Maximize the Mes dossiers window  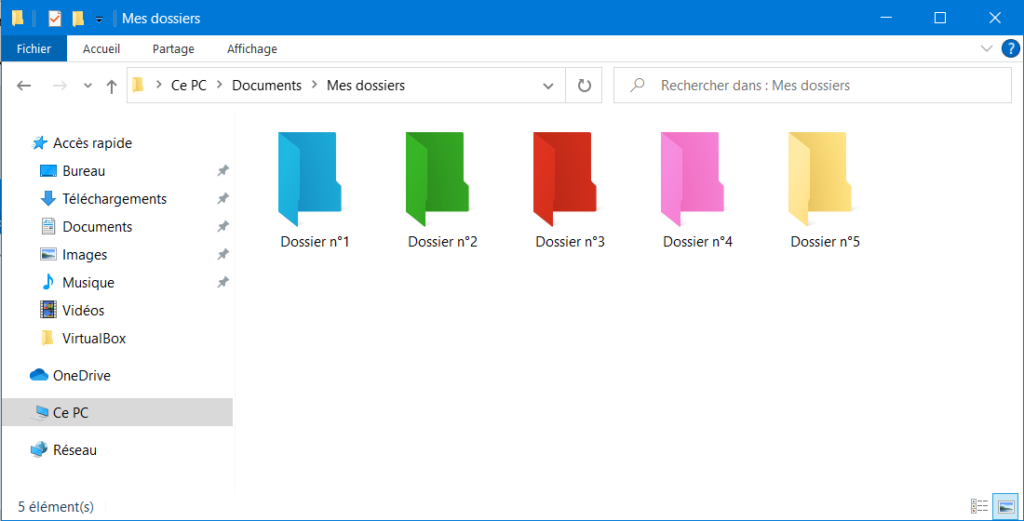click(940, 18)
